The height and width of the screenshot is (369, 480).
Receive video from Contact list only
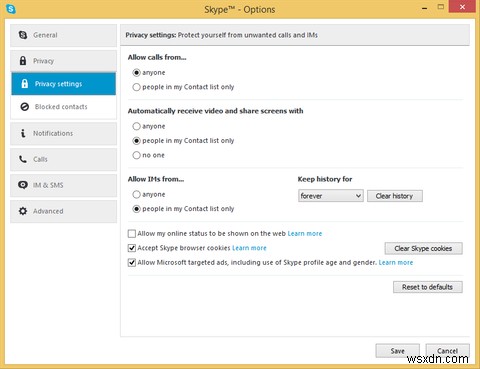coord(136,141)
